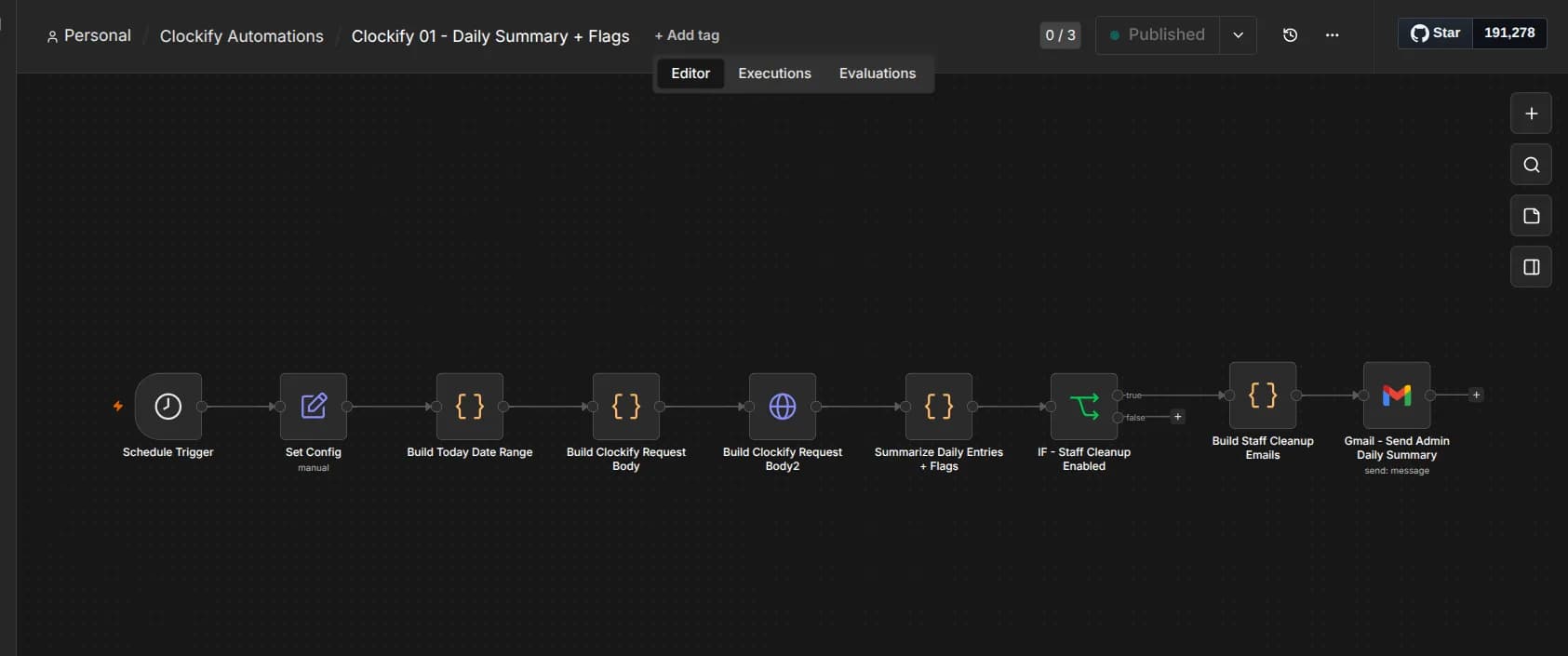This screenshot has width=1568, height=656.
Task: Open the canvas search button
Action: coord(1531,165)
